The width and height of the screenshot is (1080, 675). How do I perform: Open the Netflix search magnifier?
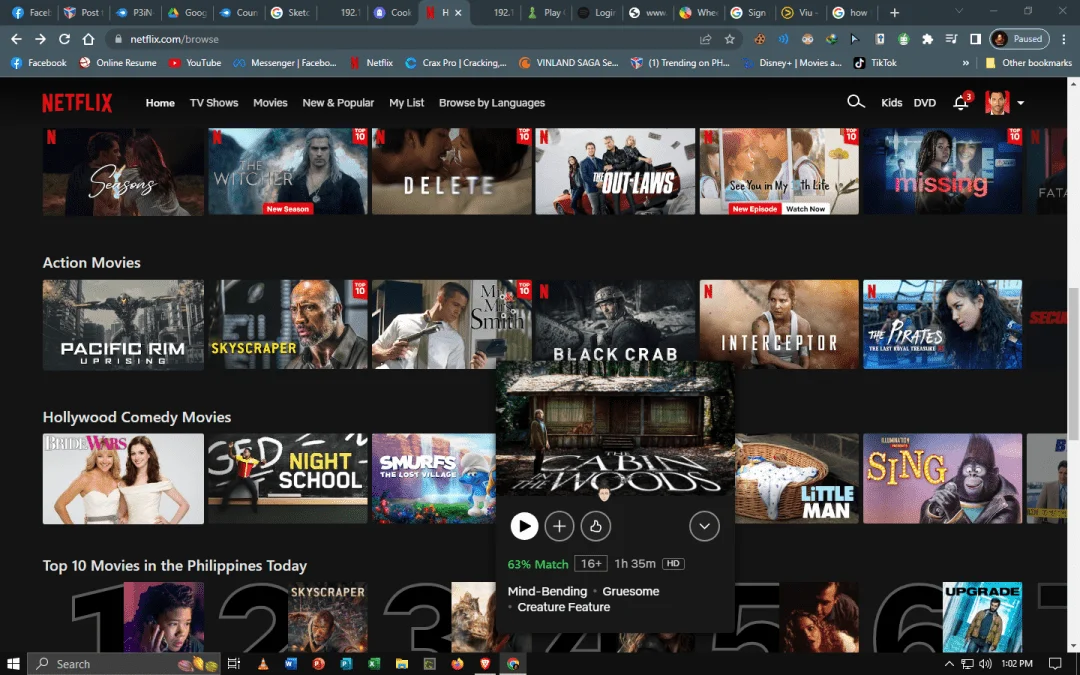(x=855, y=102)
